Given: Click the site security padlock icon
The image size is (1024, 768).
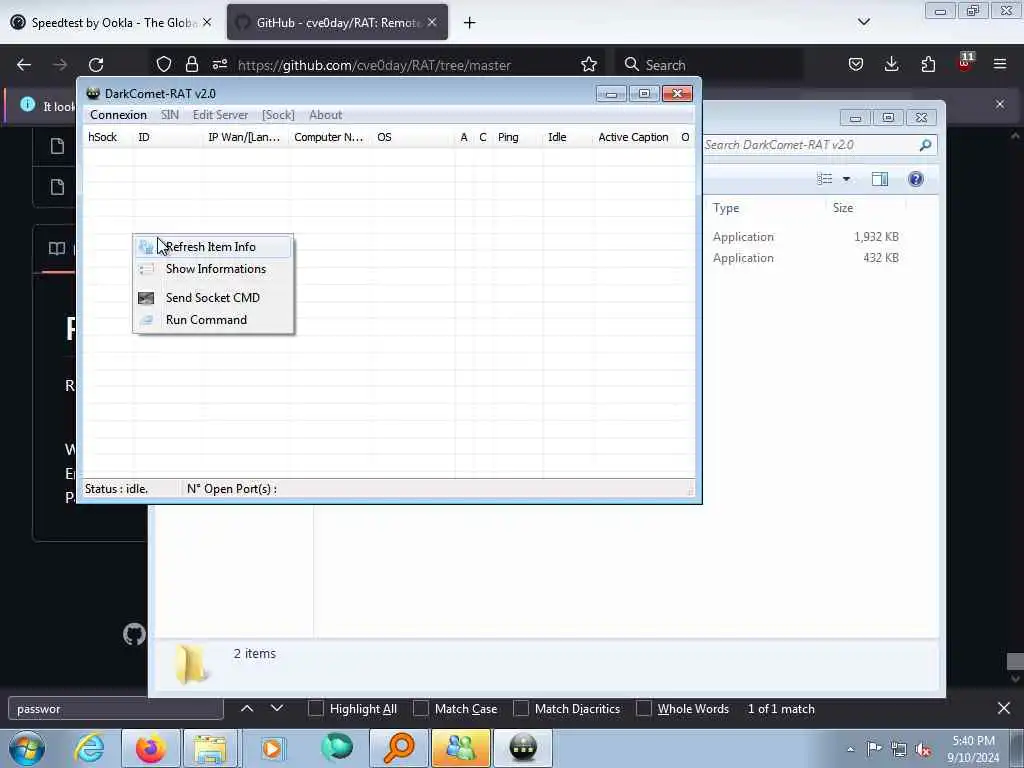Looking at the screenshot, I should point(191,64).
